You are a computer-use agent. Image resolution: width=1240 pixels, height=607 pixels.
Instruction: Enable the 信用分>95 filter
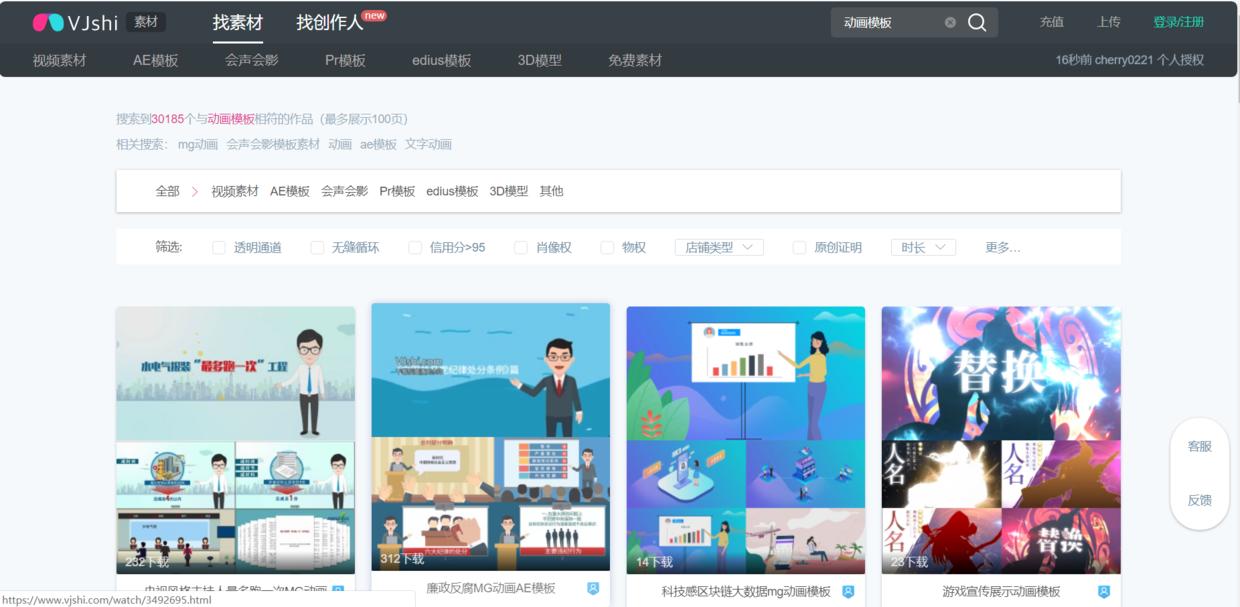[x=415, y=246]
